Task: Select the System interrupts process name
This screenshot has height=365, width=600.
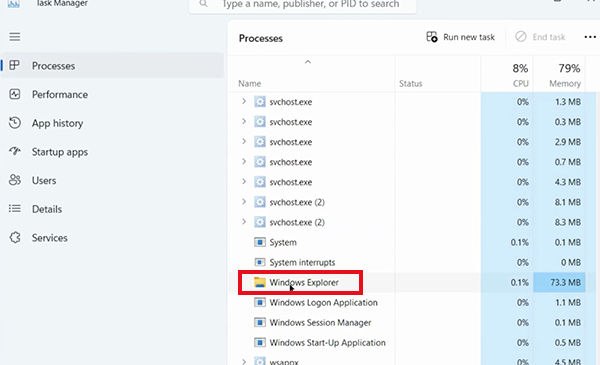Action: pos(302,262)
